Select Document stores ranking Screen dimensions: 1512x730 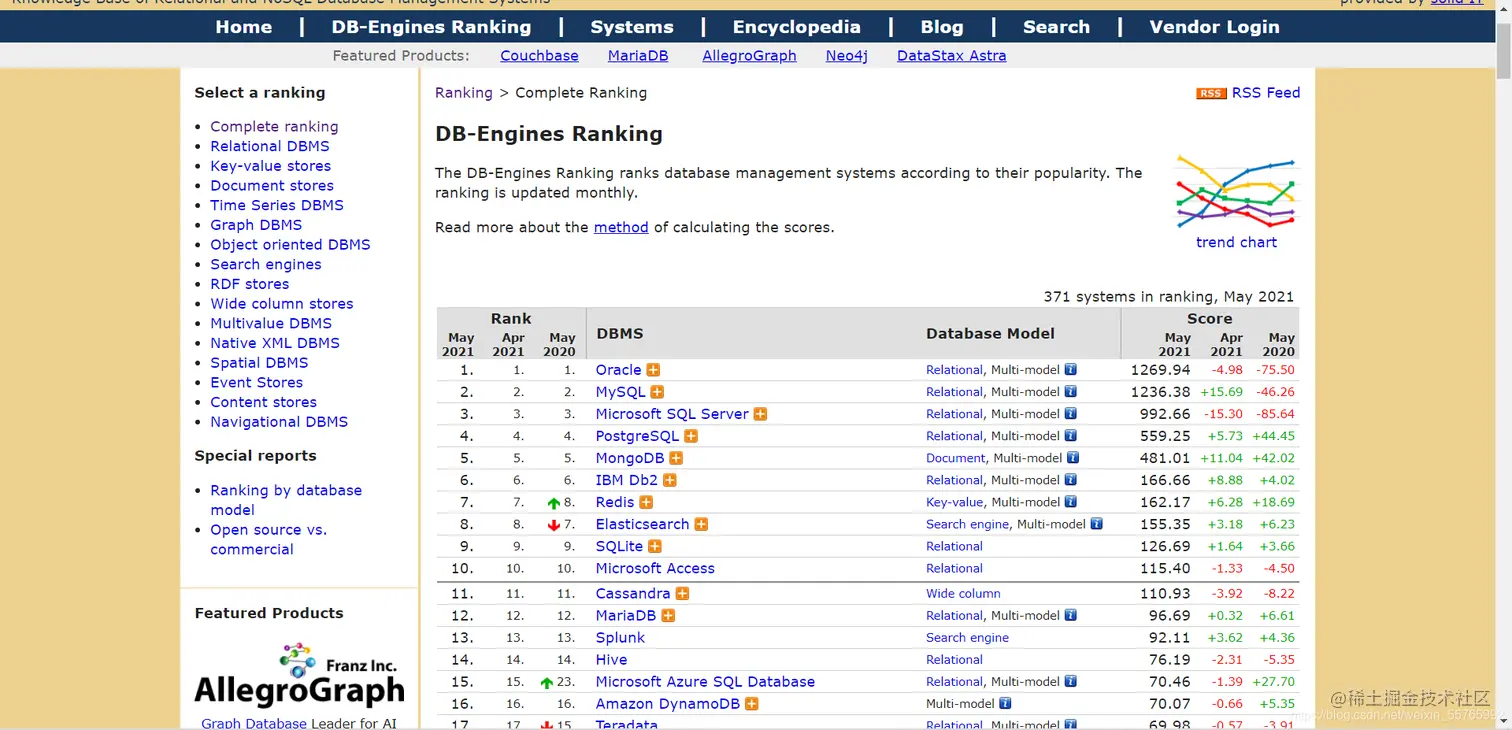click(x=272, y=186)
